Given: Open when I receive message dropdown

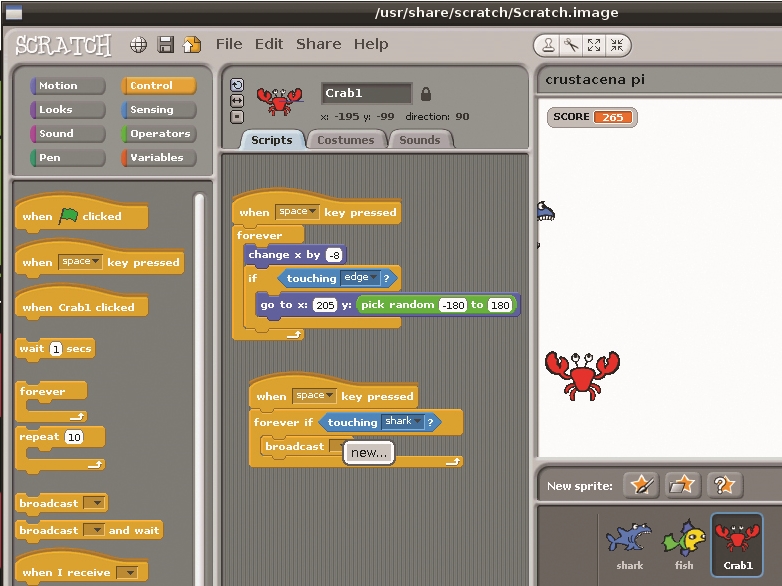Looking at the screenshot, I should pos(127,572).
